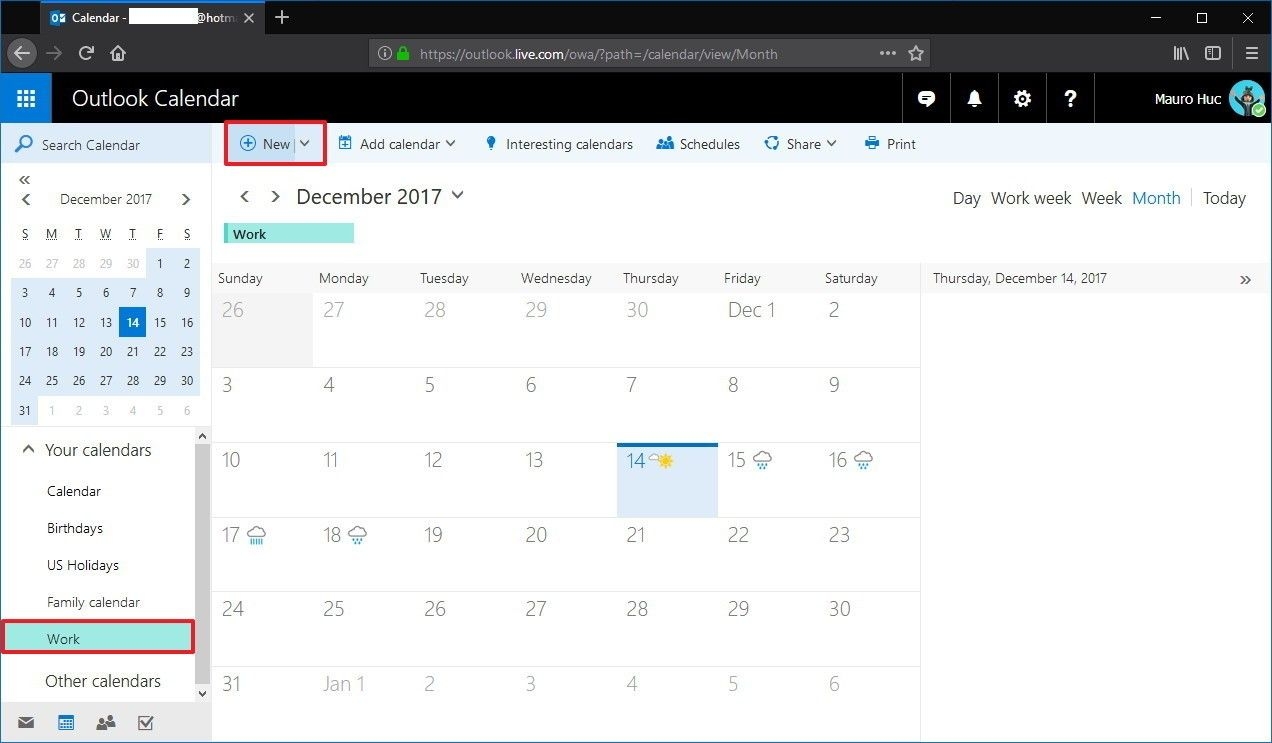The height and width of the screenshot is (743, 1272).
Task: Print the calendar
Action: tap(890, 144)
